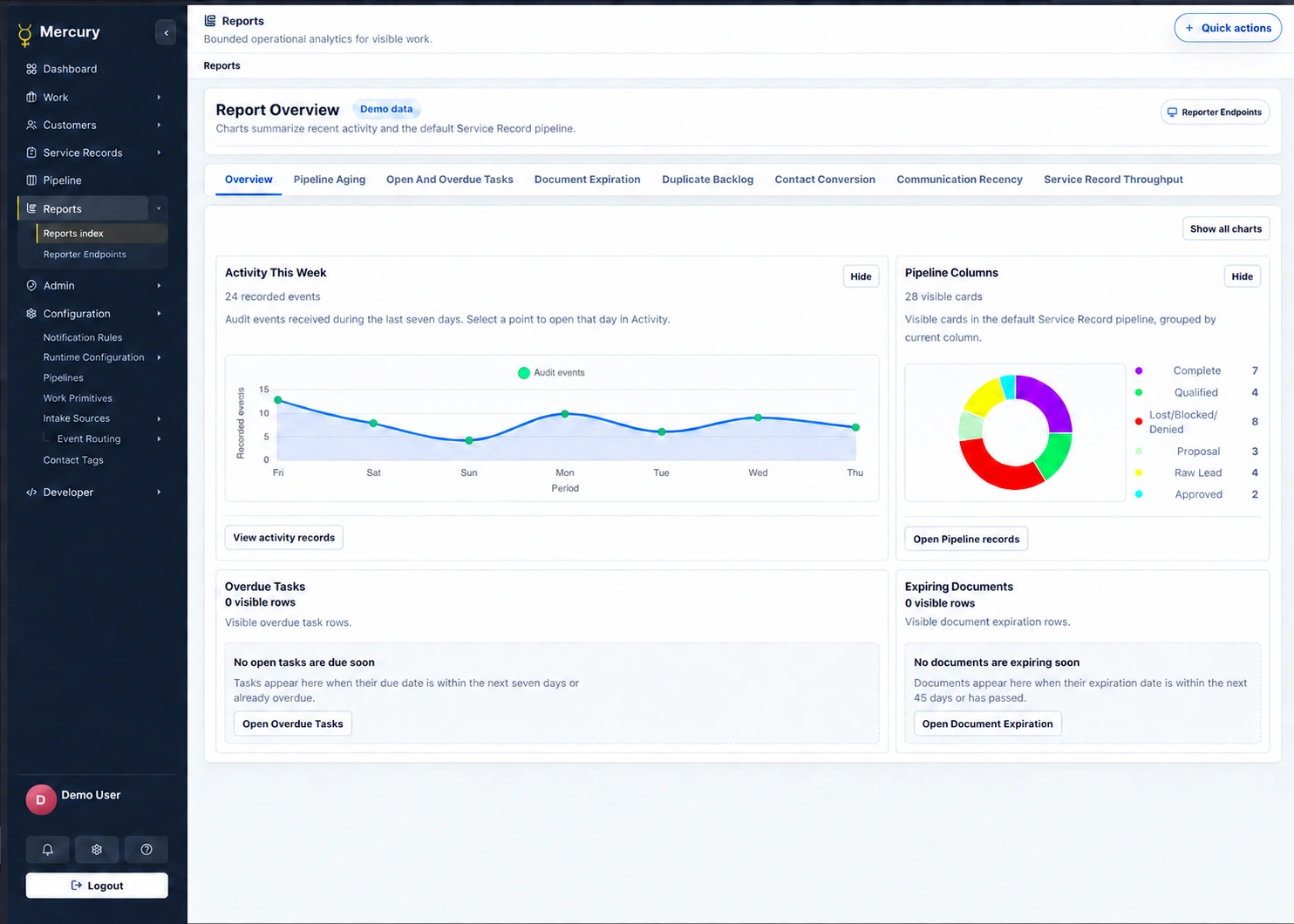Viewport: 1294px width, 924px height.
Task: Expand the Customers menu arrow
Action: 159,125
